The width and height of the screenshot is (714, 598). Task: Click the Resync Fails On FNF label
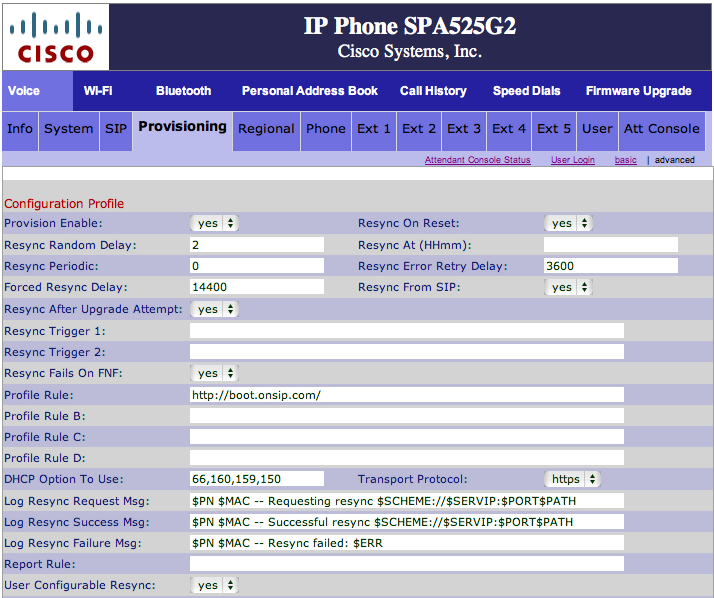63,373
